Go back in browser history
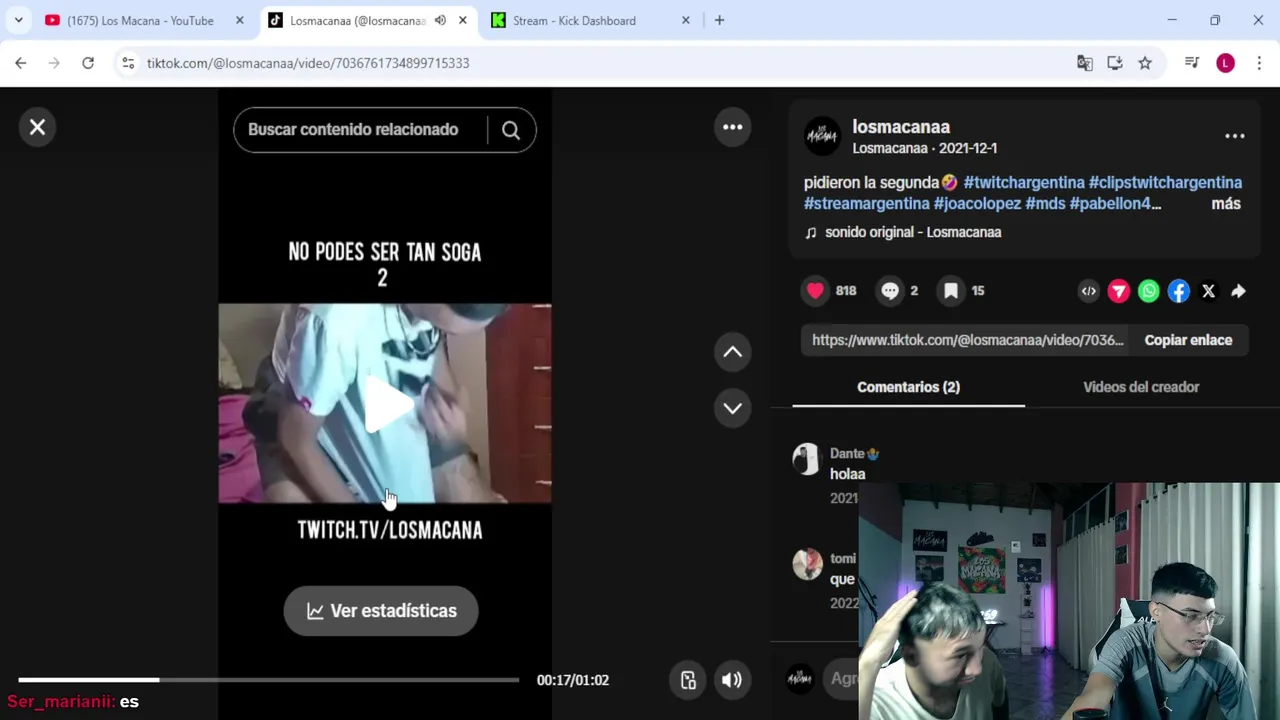 [x=21, y=63]
